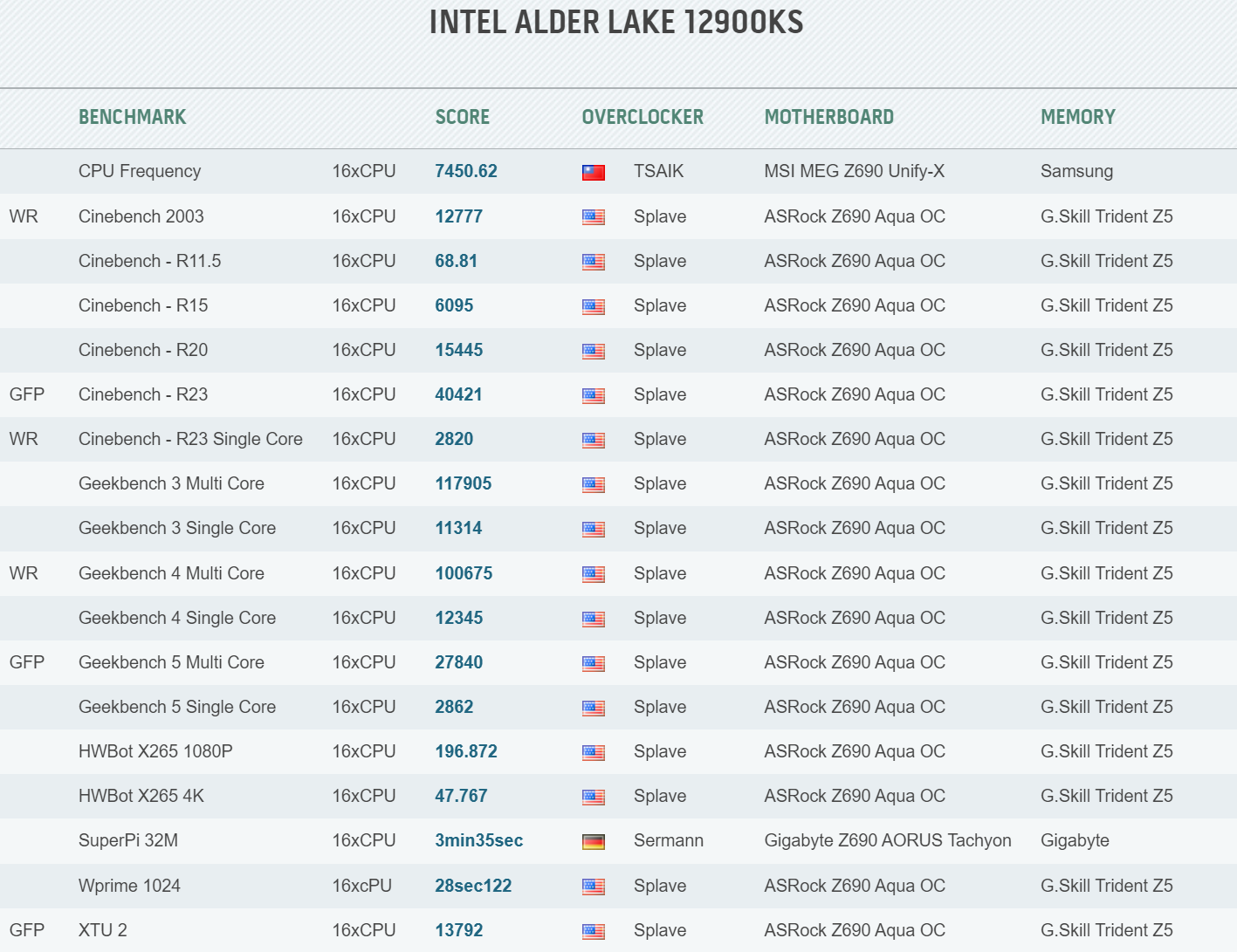Open Geekbench 4 Multi Core score 100675

(x=464, y=573)
